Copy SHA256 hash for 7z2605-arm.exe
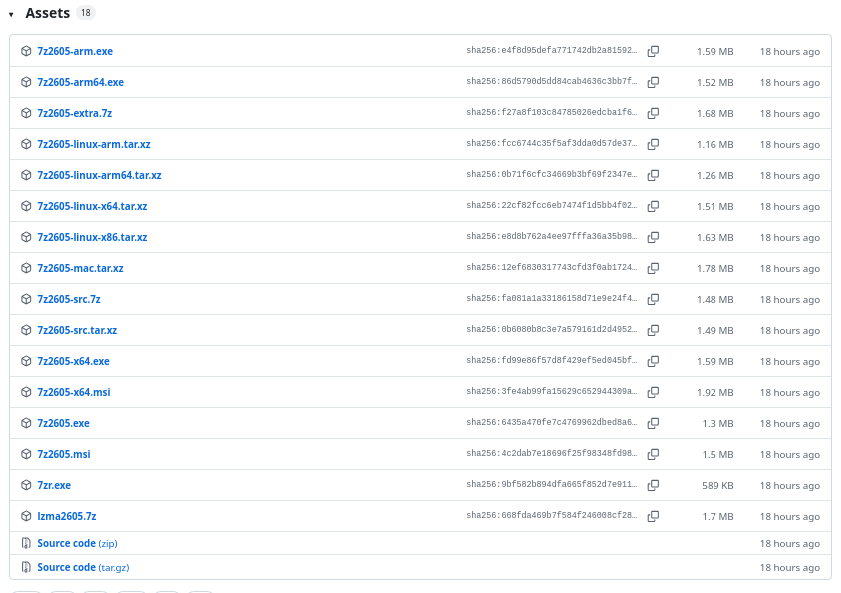This screenshot has width=841, height=593. point(653,51)
